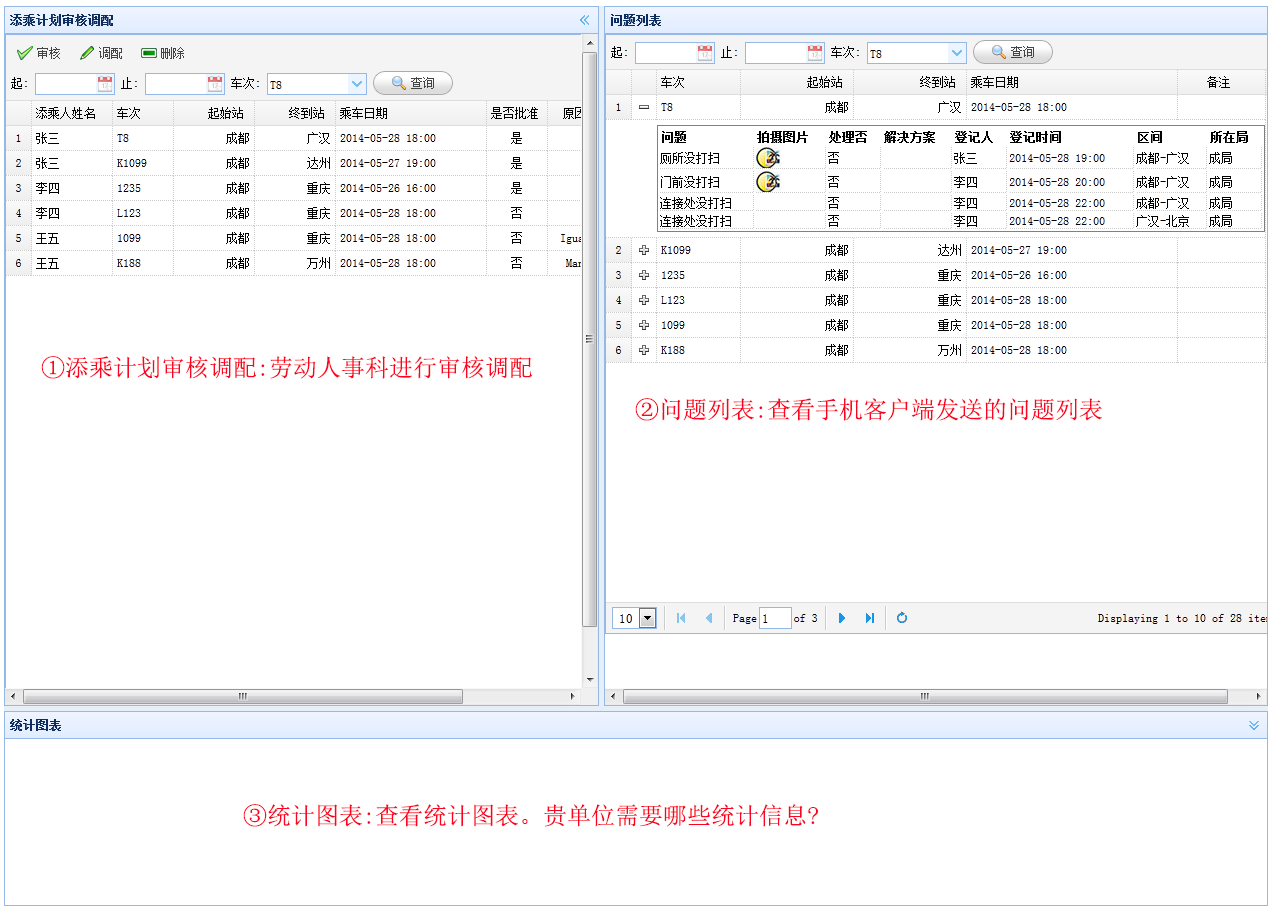Collapse the 添乘计划审核调配 panel
Viewport: 1275px width, 914px height.
[x=585, y=20]
